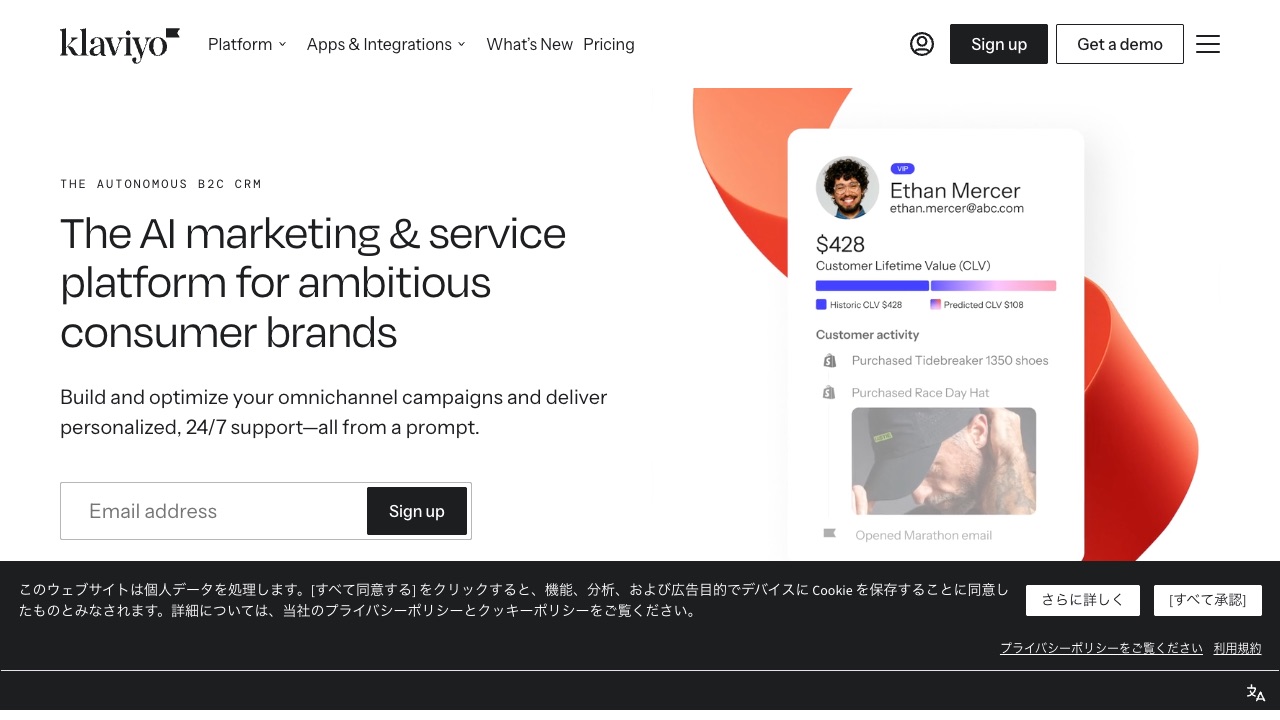Accept all cookies with [すべて承認] button
This screenshot has width=1280, height=720.
click(x=1208, y=600)
